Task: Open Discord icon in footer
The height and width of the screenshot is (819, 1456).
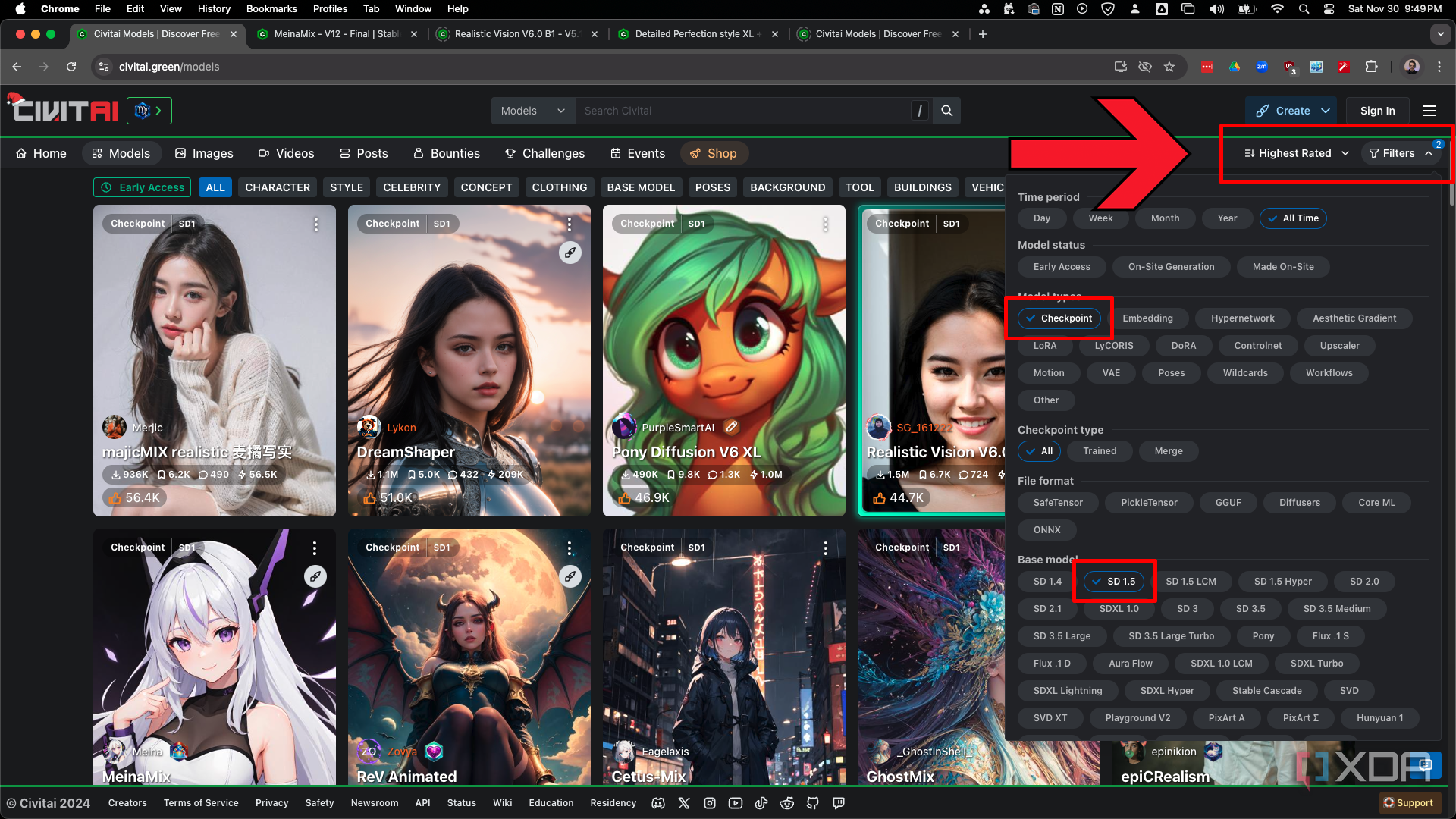Action: [x=658, y=803]
